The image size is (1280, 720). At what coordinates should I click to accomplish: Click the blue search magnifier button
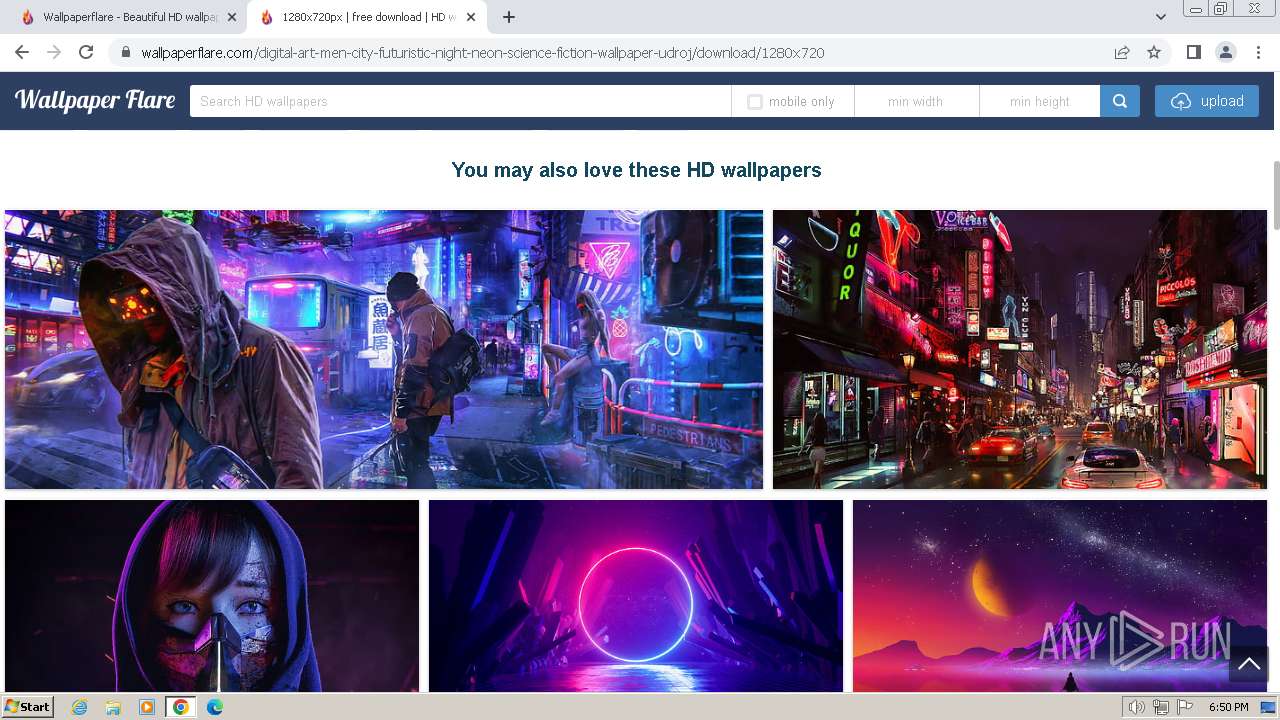(1120, 101)
